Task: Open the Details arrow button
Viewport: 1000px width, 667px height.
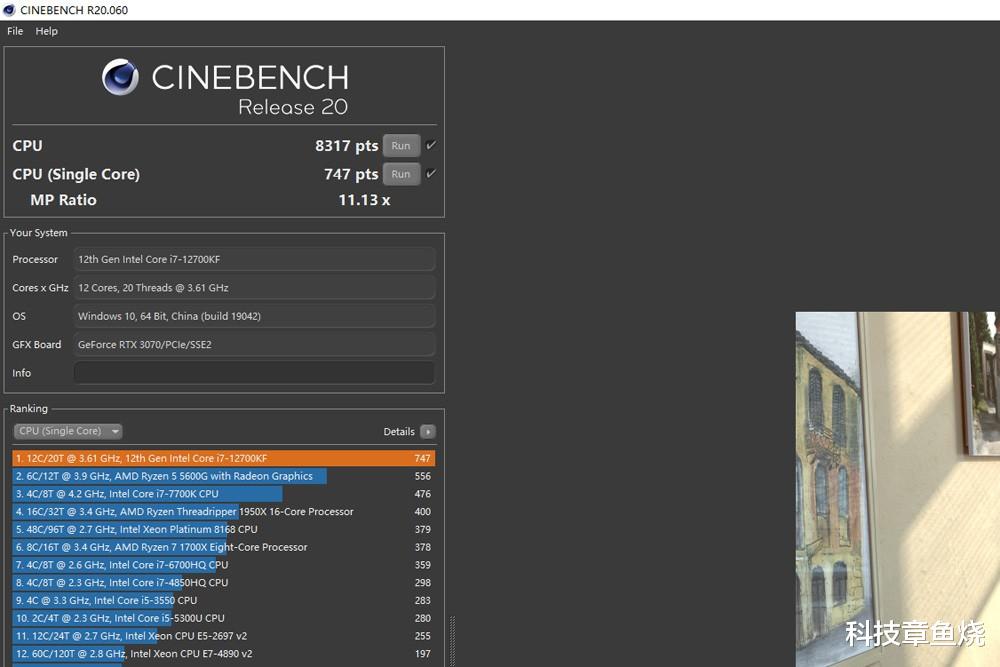Action: click(x=428, y=432)
